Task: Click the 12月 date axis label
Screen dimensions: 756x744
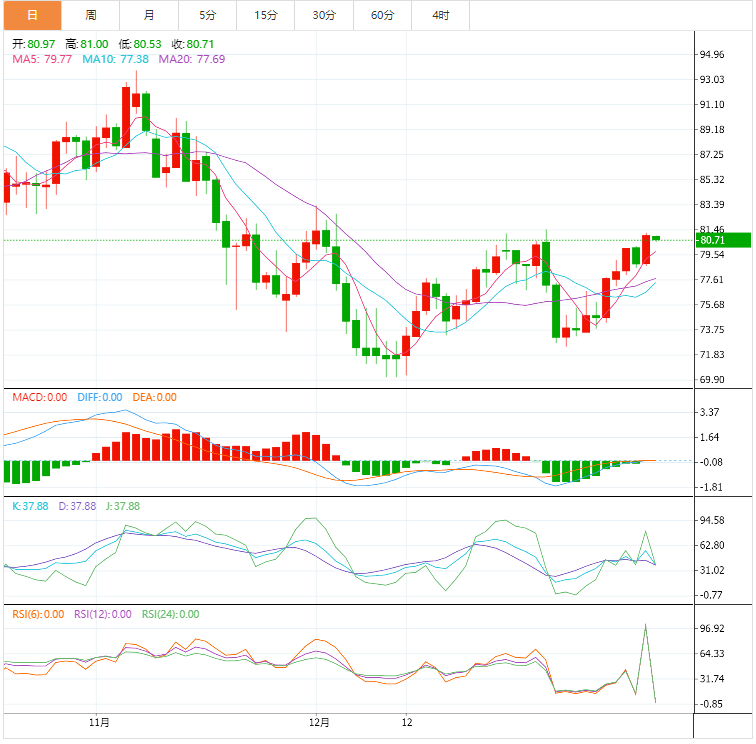Action: [318, 721]
